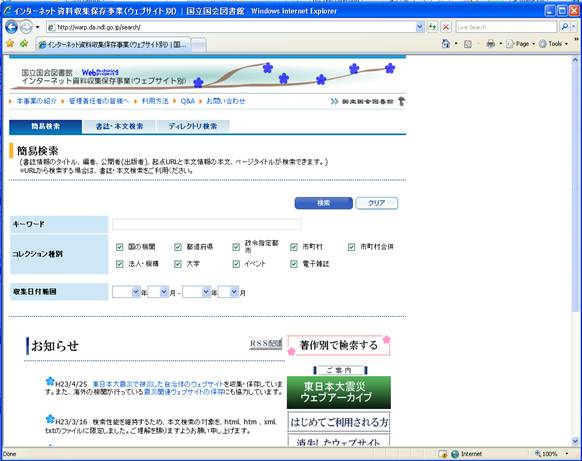Switch to the 書誌・本文検索 tab
This screenshot has width=582, height=461.
pyautogui.click(x=119, y=126)
